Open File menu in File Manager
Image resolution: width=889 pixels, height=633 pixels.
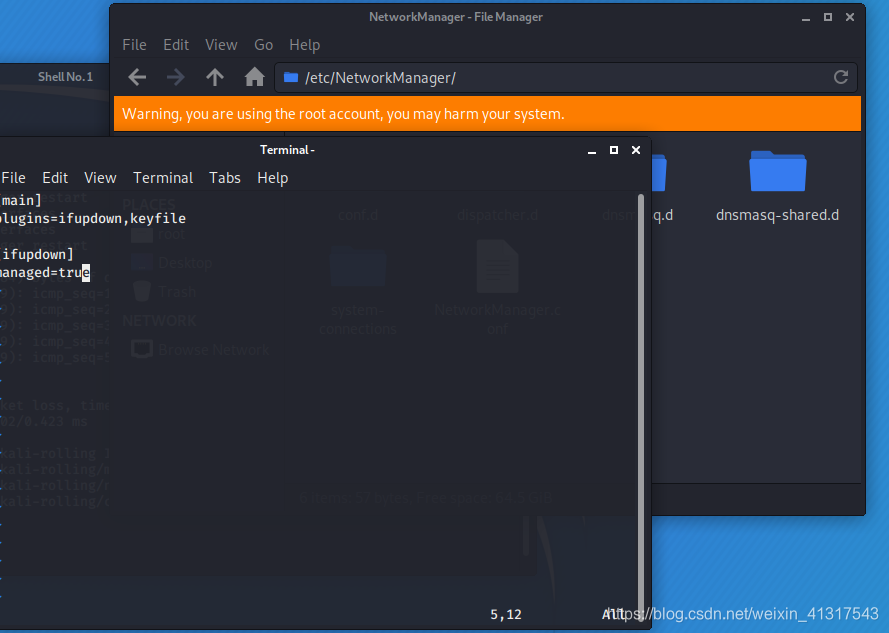134,45
